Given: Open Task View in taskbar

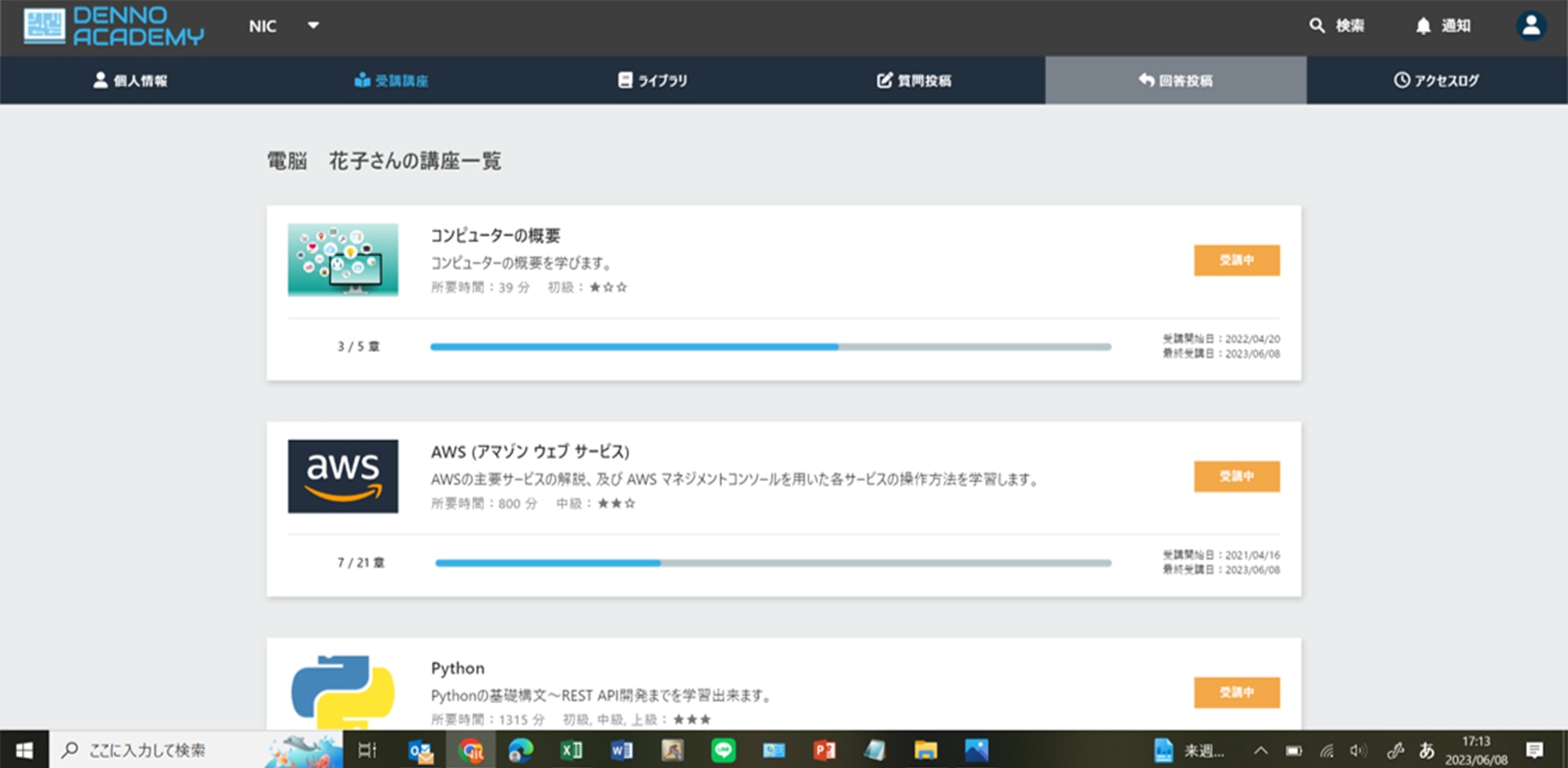Looking at the screenshot, I should click(368, 750).
